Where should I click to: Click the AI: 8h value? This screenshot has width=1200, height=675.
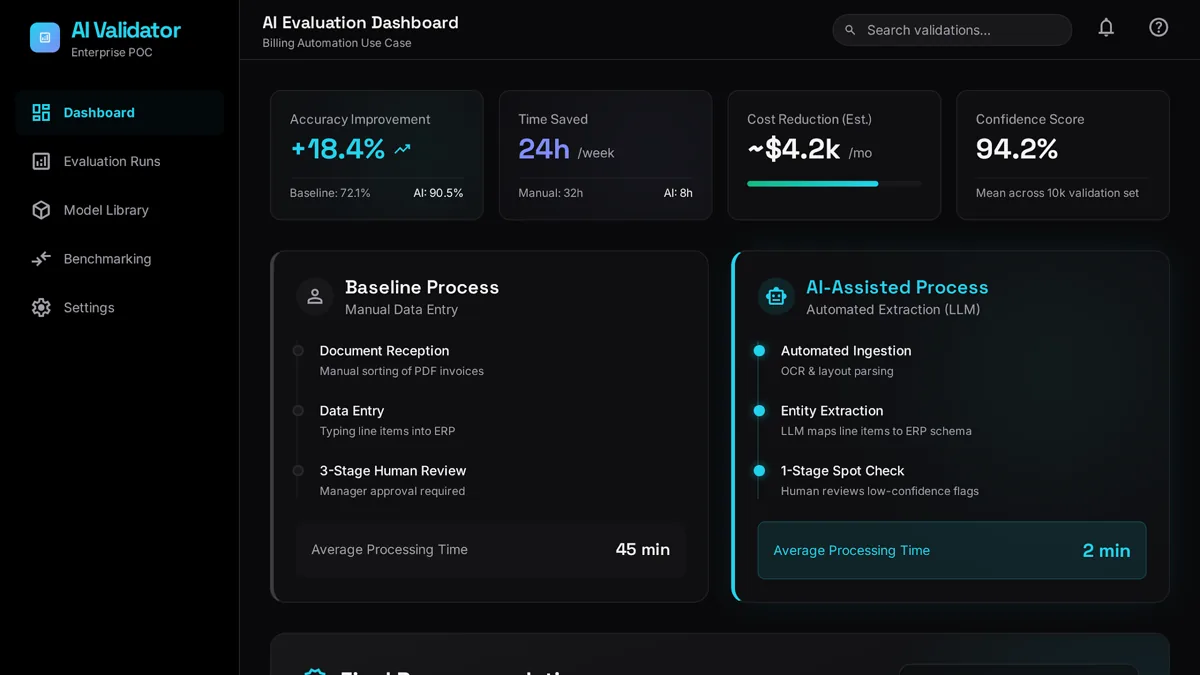click(678, 193)
